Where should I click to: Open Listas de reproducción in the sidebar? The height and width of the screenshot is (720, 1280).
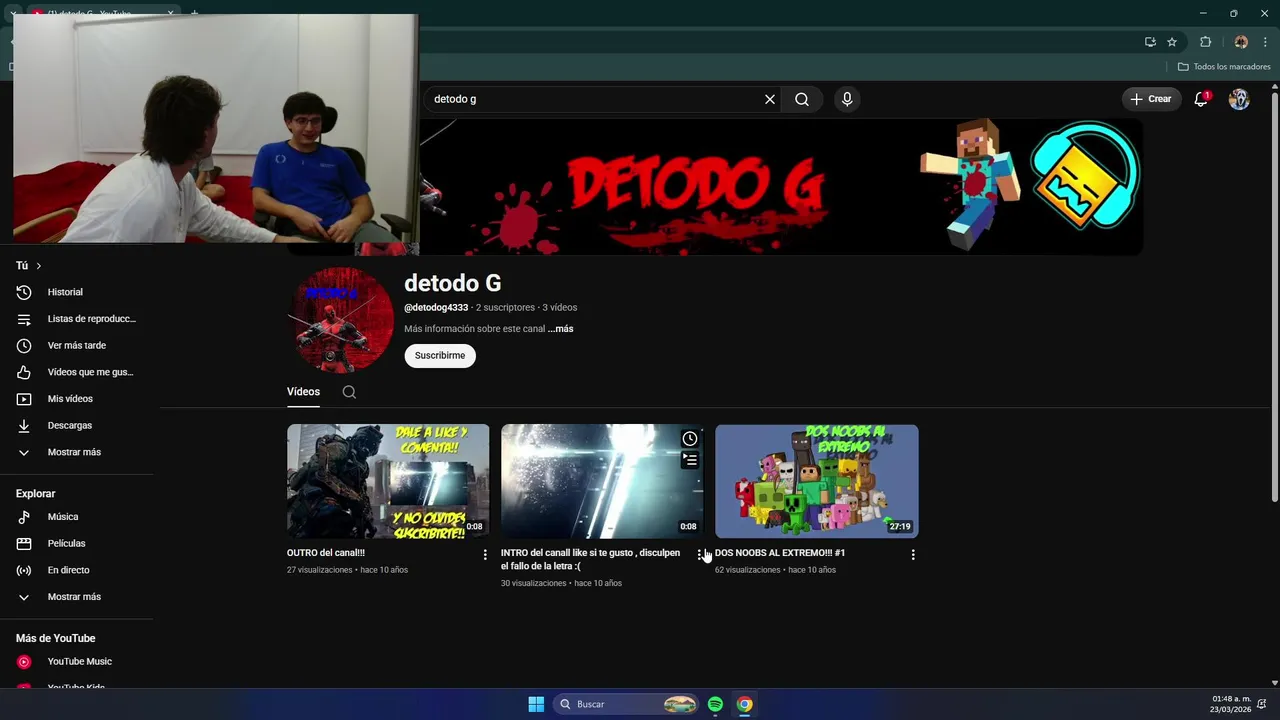pos(78,319)
